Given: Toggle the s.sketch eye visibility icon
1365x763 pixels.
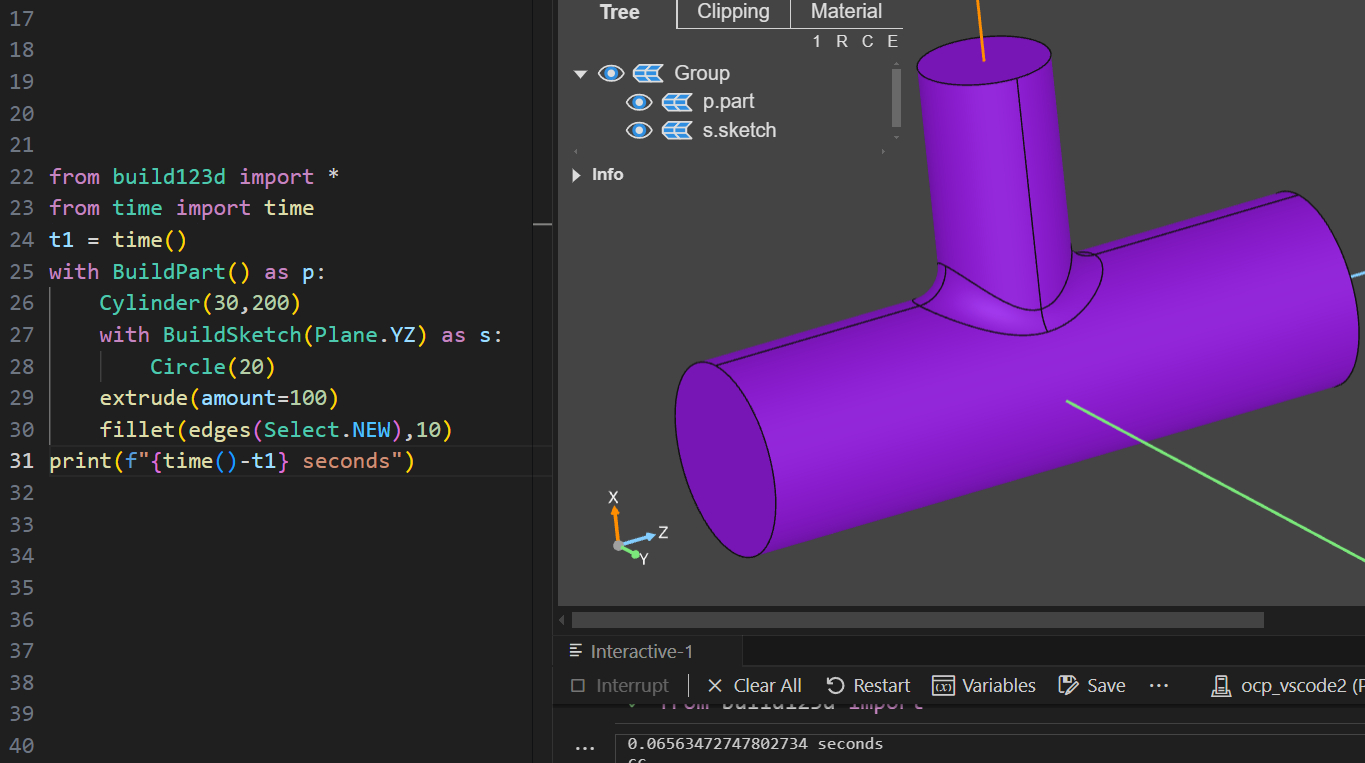Looking at the screenshot, I should tap(639, 131).
